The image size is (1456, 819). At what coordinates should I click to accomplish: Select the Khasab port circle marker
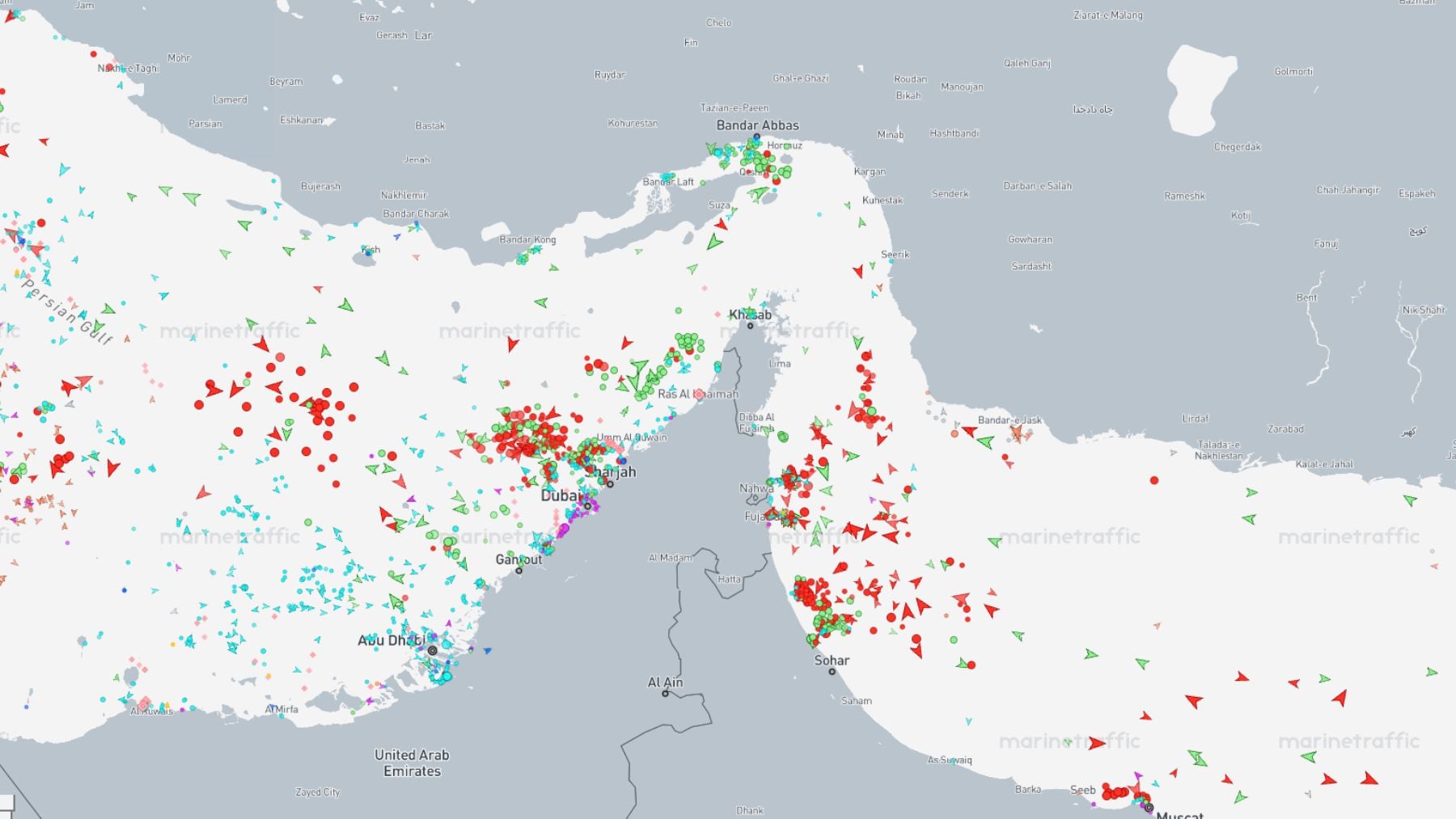[x=750, y=326]
